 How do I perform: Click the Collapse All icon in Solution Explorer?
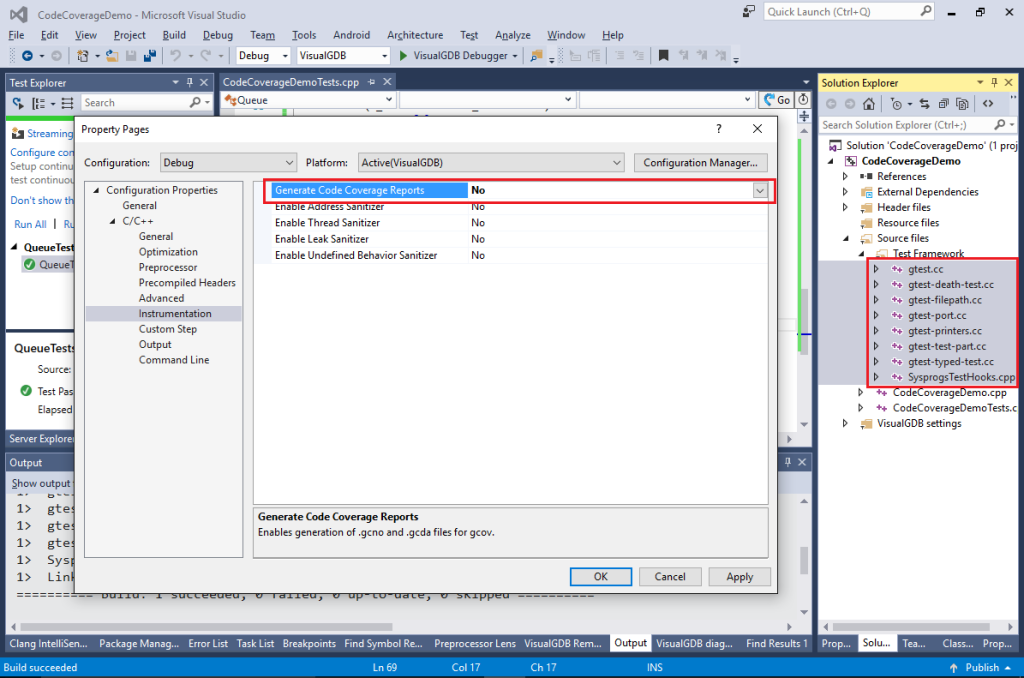(943, 103)
